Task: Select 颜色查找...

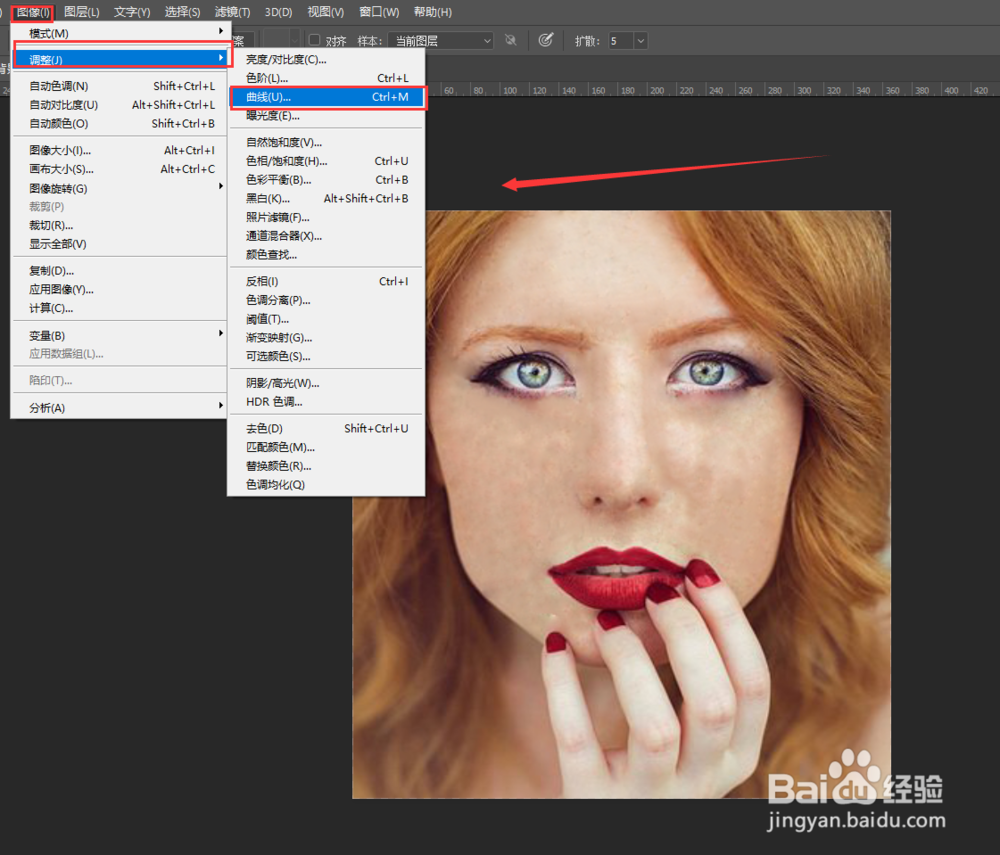Action: 327,254
